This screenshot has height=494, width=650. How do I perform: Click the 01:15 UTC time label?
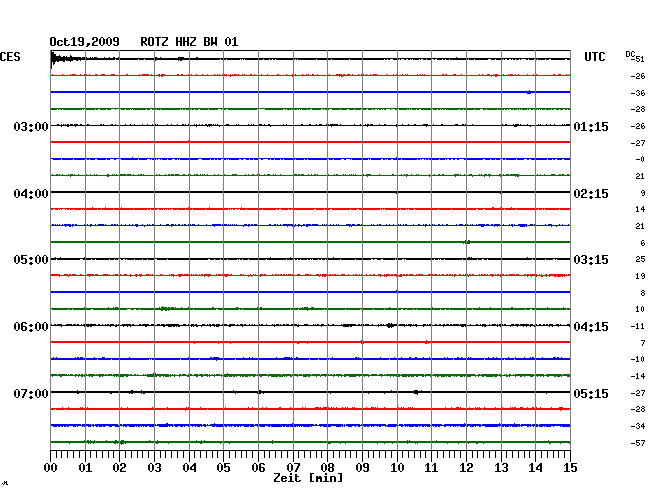tap(591, 127)
